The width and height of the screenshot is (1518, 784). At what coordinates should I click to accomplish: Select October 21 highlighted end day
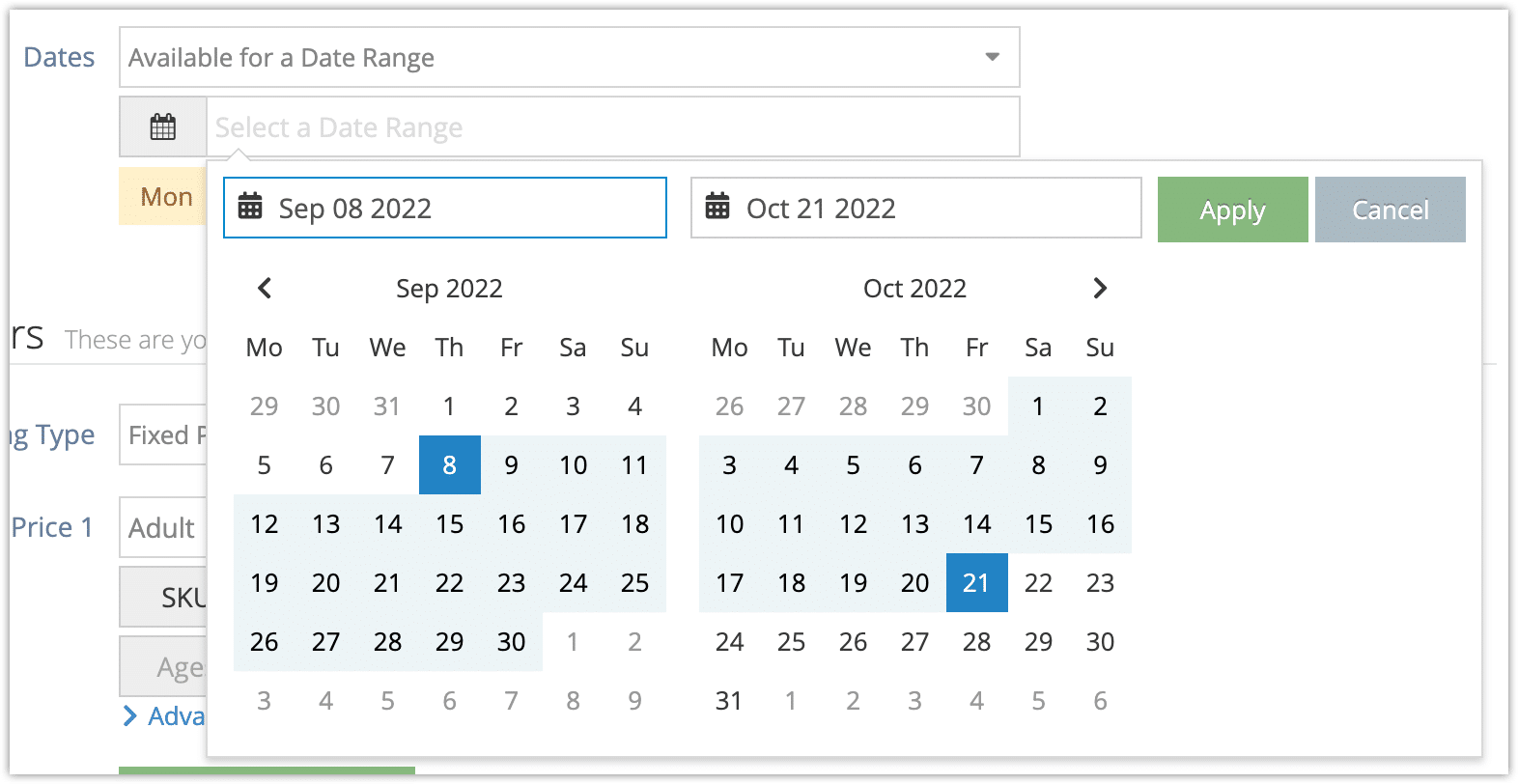(977, 583)
